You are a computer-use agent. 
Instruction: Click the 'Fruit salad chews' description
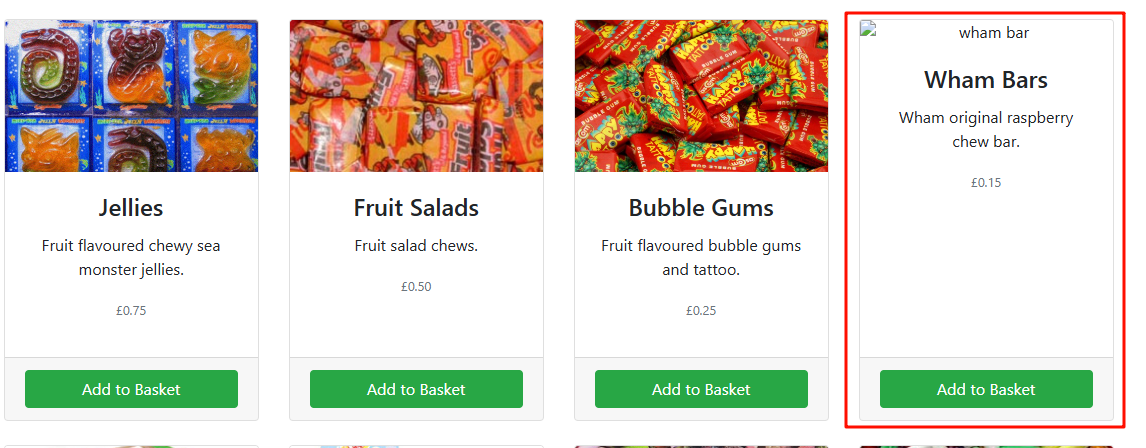[x=417, y=246]
